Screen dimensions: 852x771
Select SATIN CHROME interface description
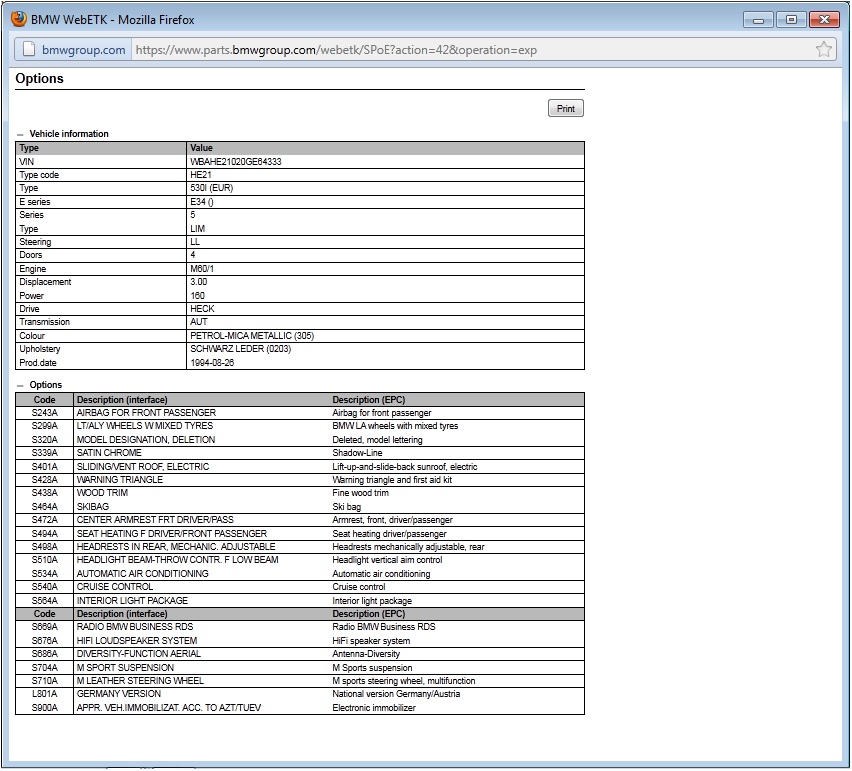[x=109, y=453]
